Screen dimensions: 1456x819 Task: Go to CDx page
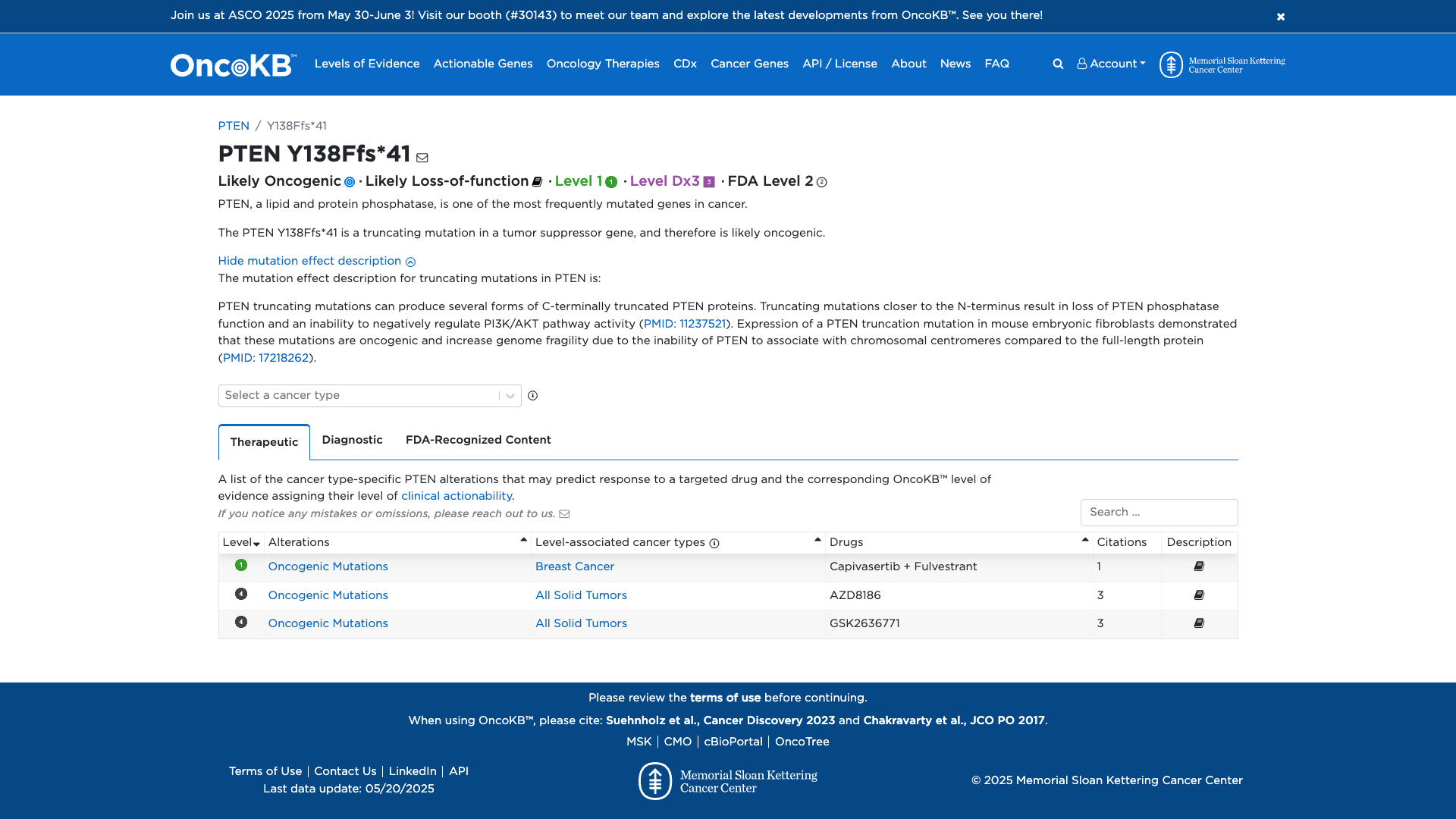[x=685, y=64]
